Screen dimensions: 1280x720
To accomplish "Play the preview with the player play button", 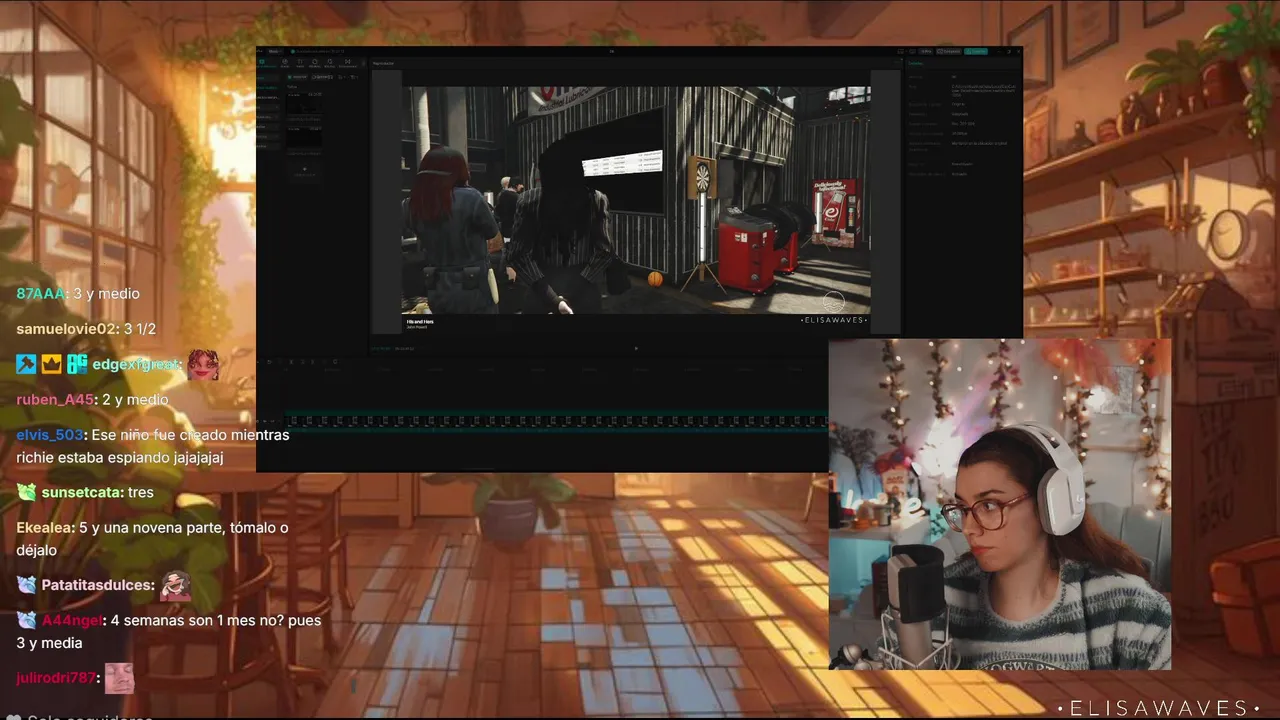I will click(636, 348).
